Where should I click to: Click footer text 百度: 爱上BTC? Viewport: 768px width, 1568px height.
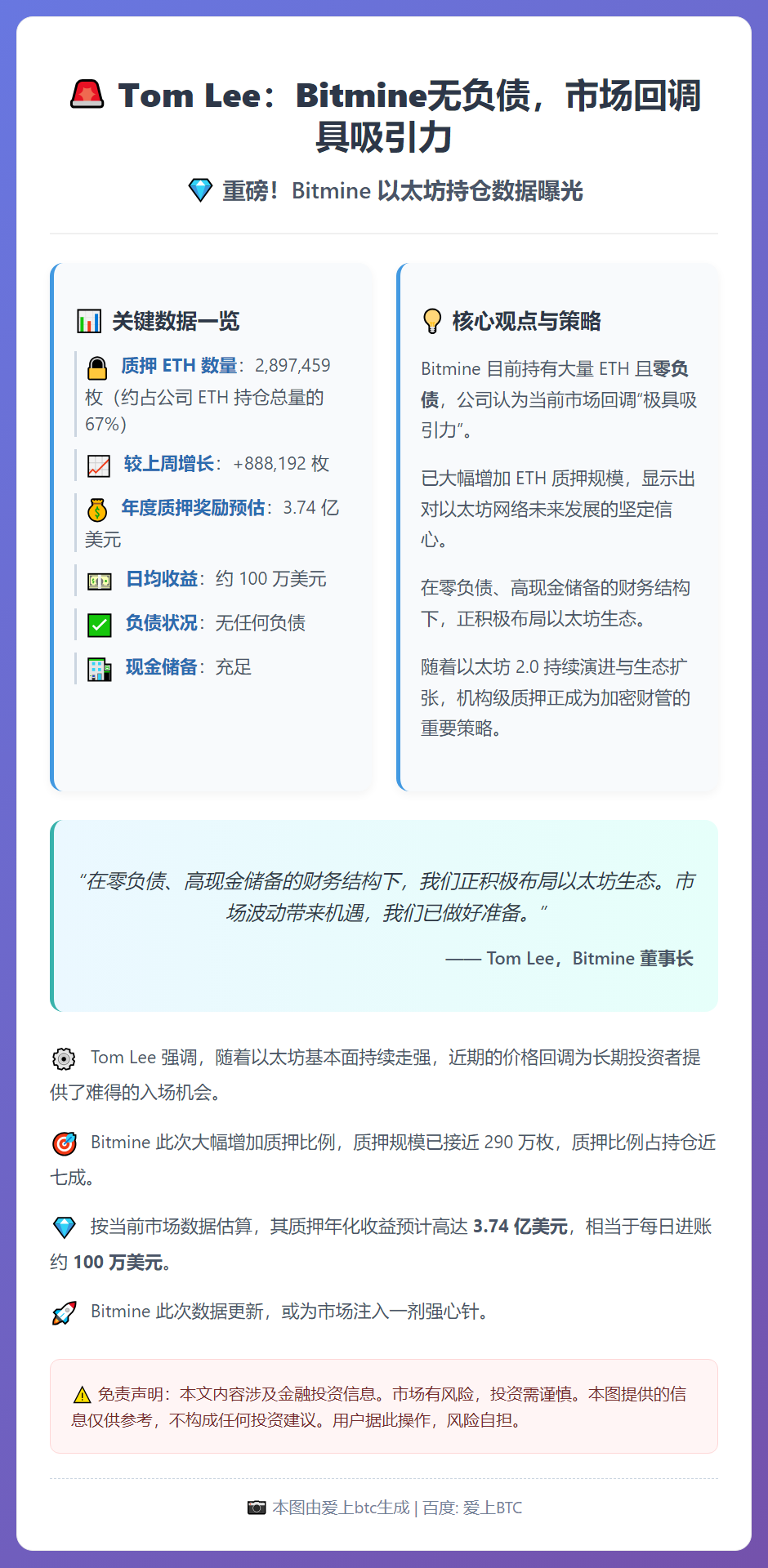(x=472, y=1508)
